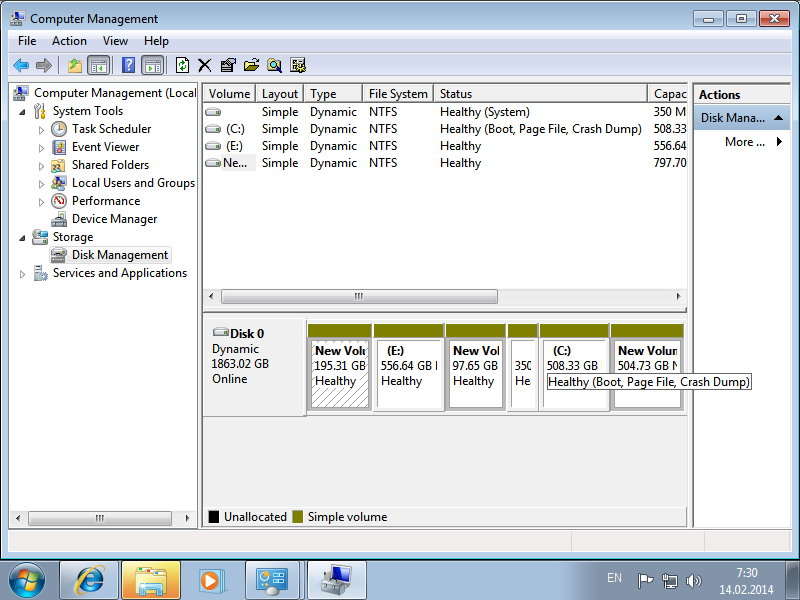The image size is (800, 600).
Task: Select Local Users and Groups
Action: point(133,183)
